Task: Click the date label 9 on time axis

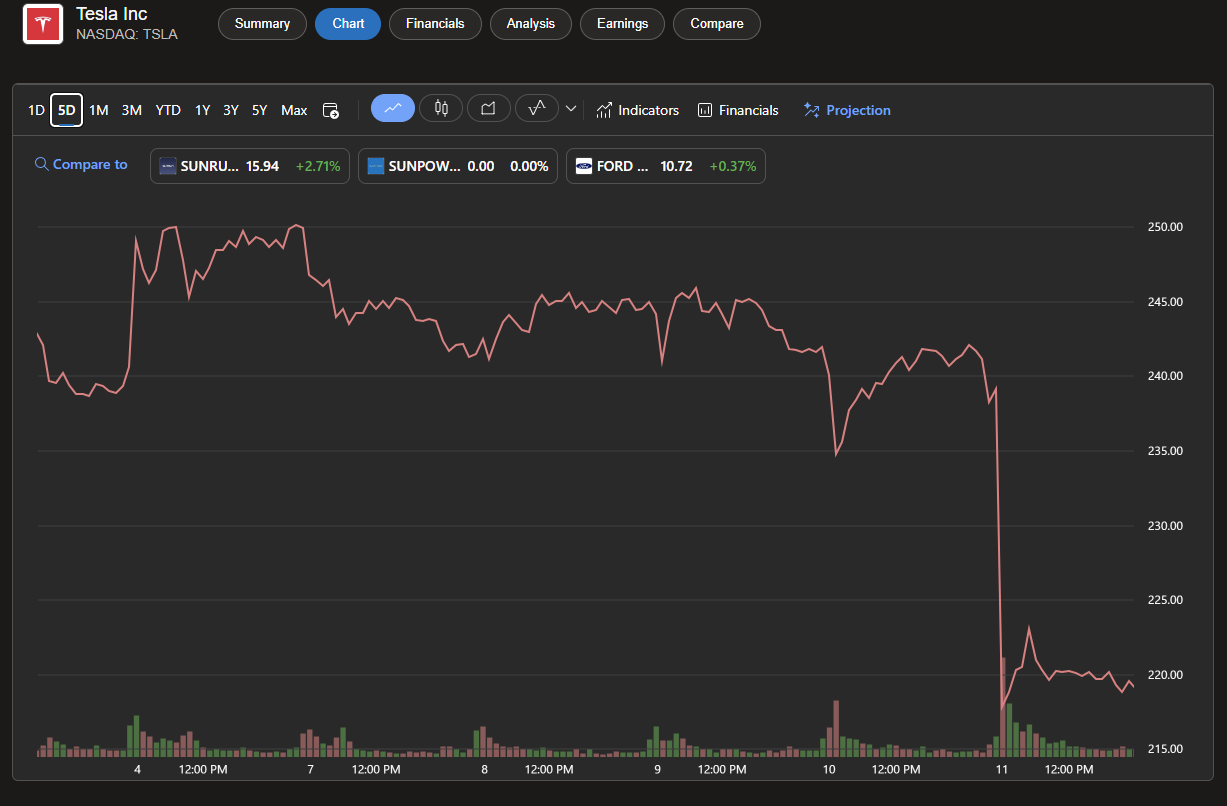Action: 657,770
